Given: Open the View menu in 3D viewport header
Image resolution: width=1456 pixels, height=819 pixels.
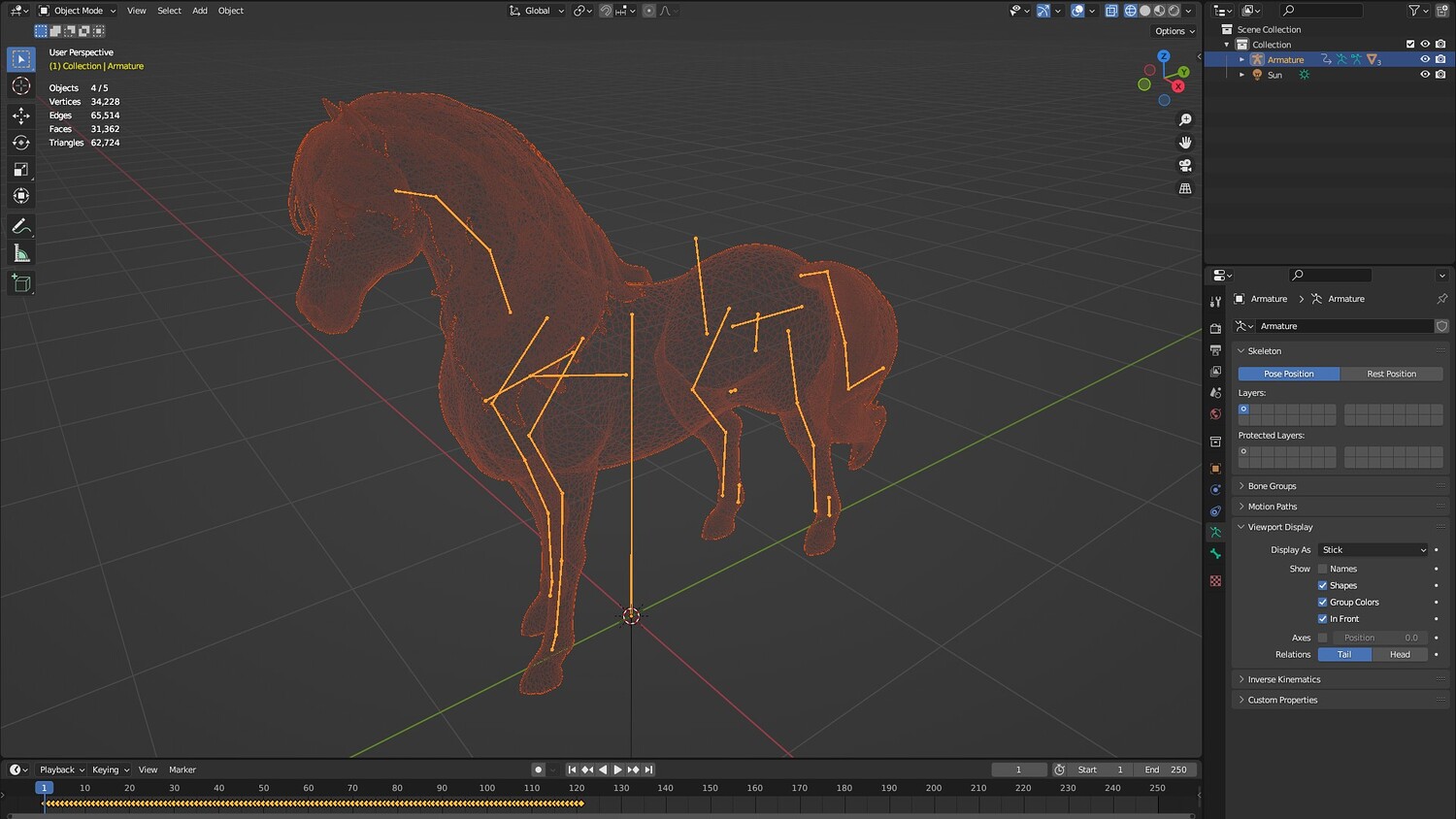Looking at the screenshot, I should point(137,11).
